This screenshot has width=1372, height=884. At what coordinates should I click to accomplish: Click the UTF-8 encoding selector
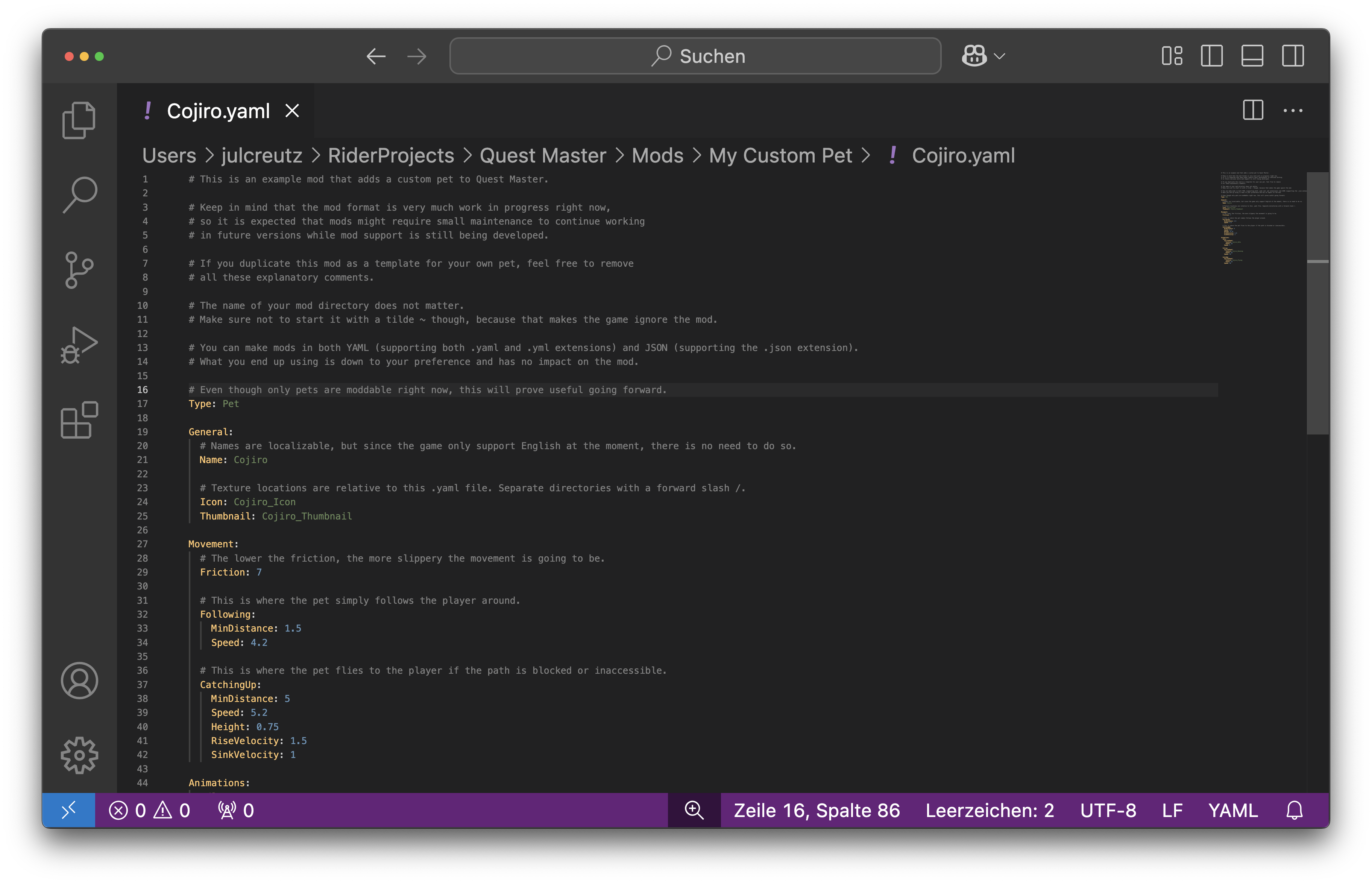click(x=1108, y=811)
